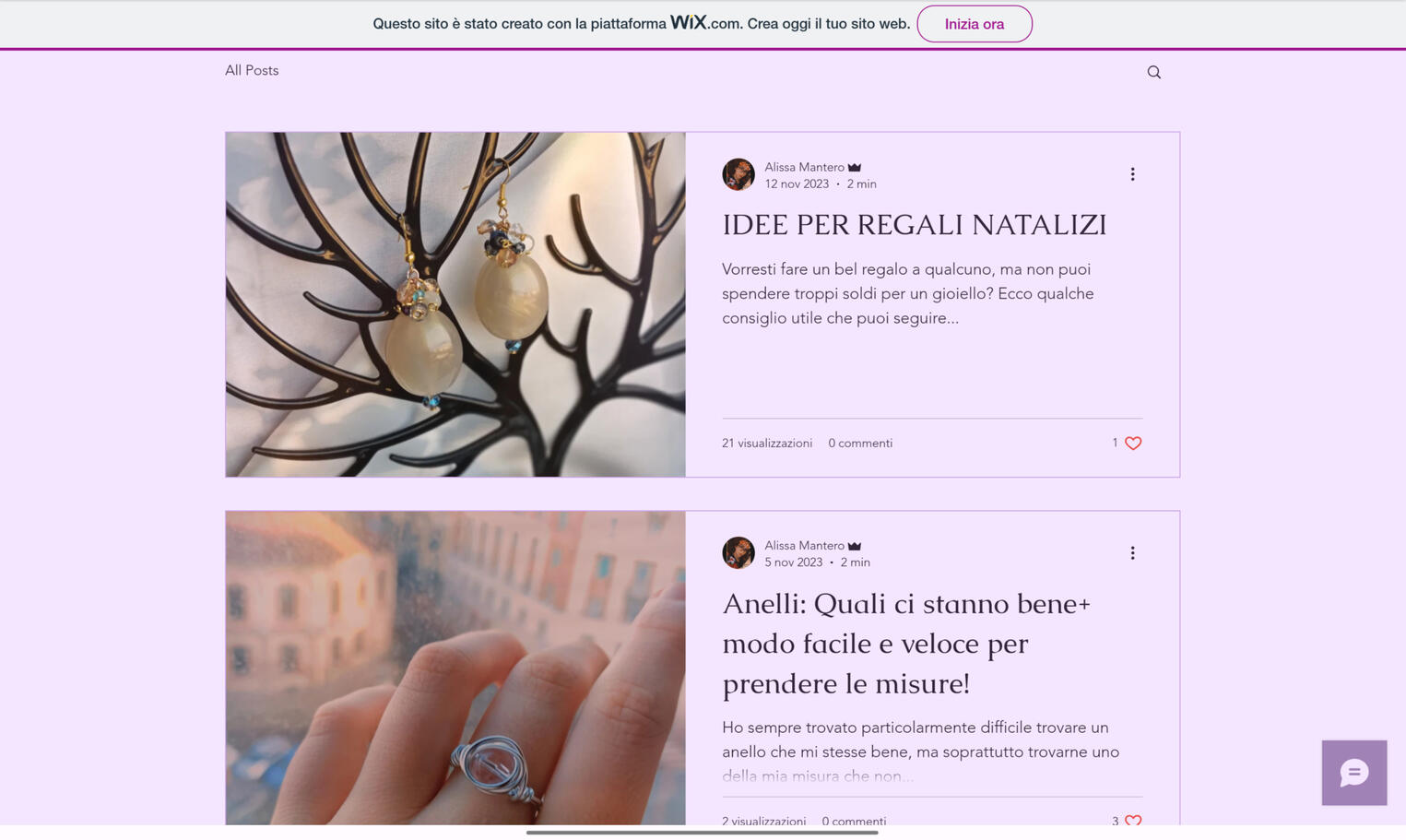Click admin crown icon on second post
Screen dimensions: 1406x840
[x=855, y=546]
